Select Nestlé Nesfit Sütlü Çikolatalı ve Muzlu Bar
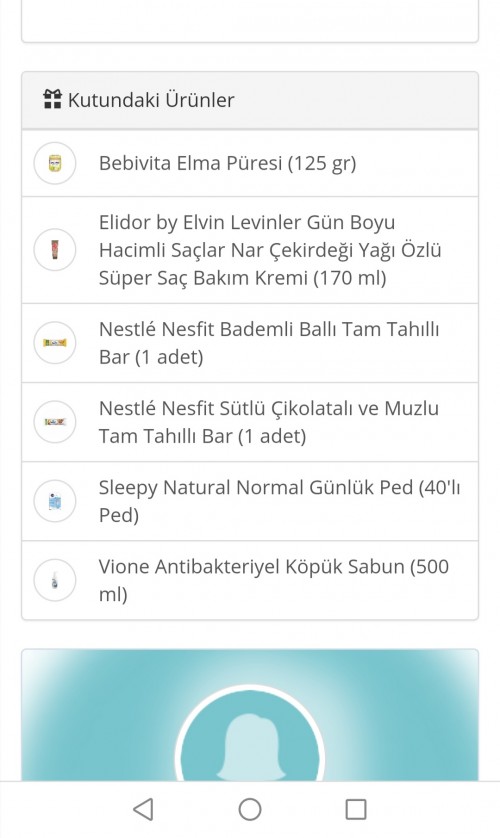This screenshot has width=500, height=838. pyautogui.click(x=269, y=422)
